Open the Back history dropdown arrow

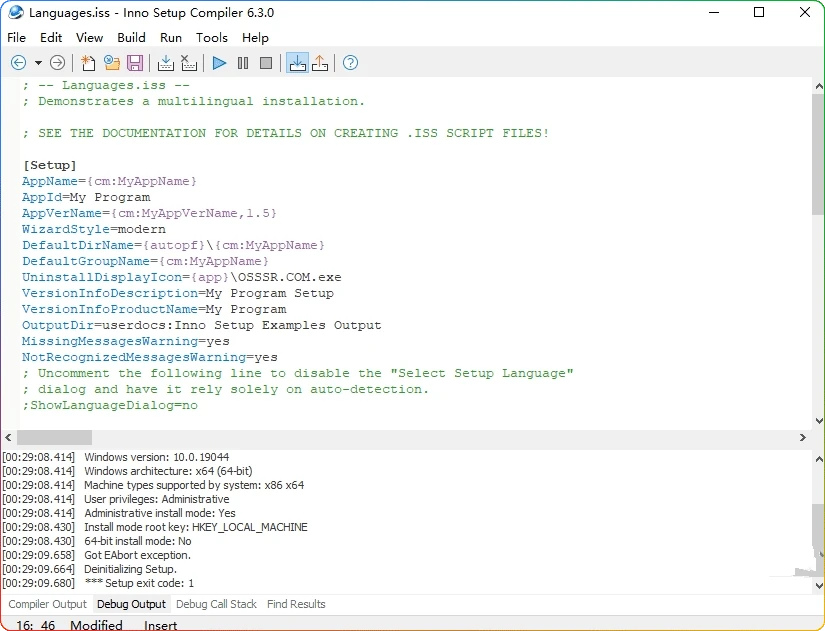pyautogui.click(x=38, y=63)
